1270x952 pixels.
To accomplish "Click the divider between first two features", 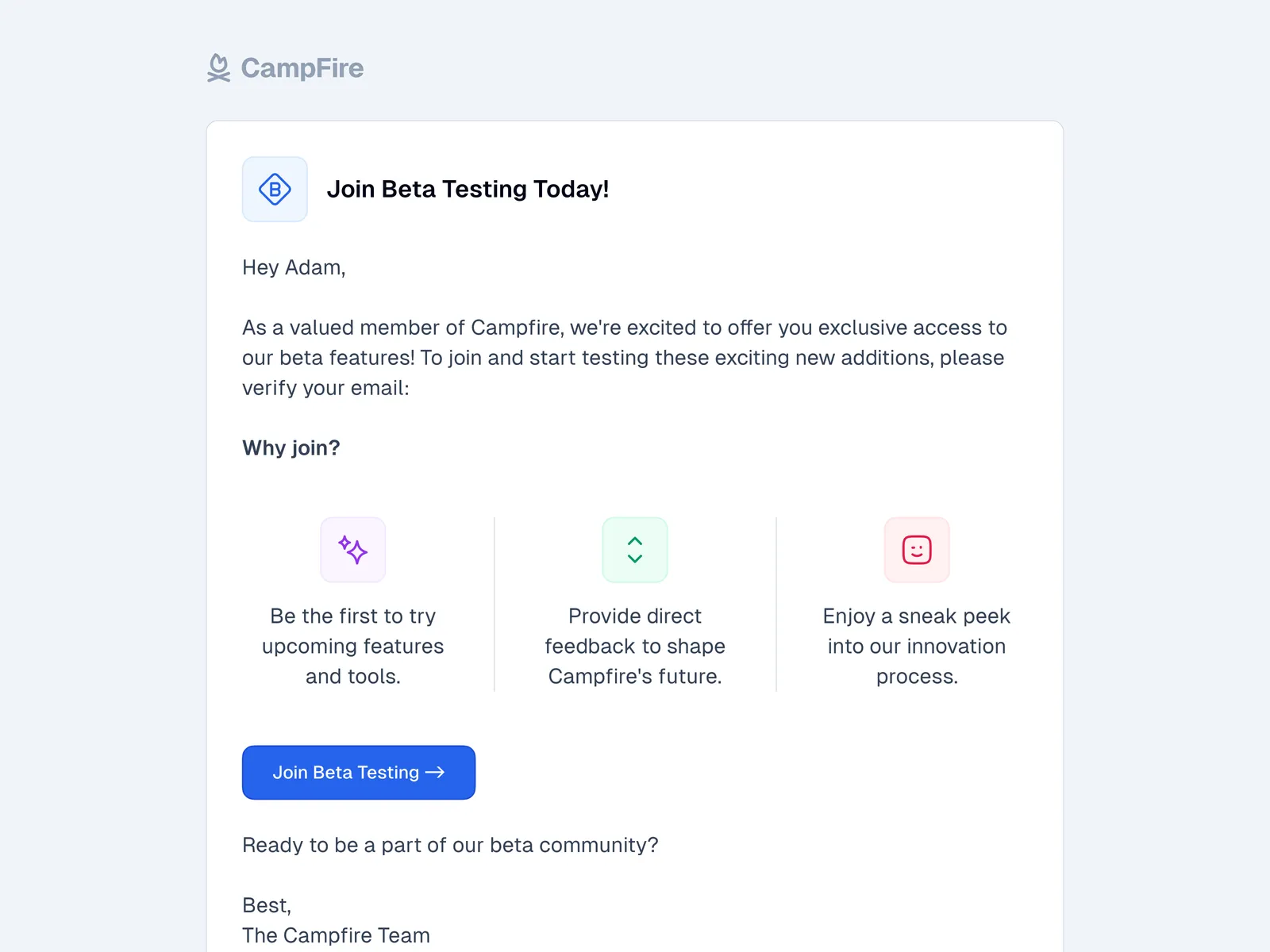I will 495,605.
